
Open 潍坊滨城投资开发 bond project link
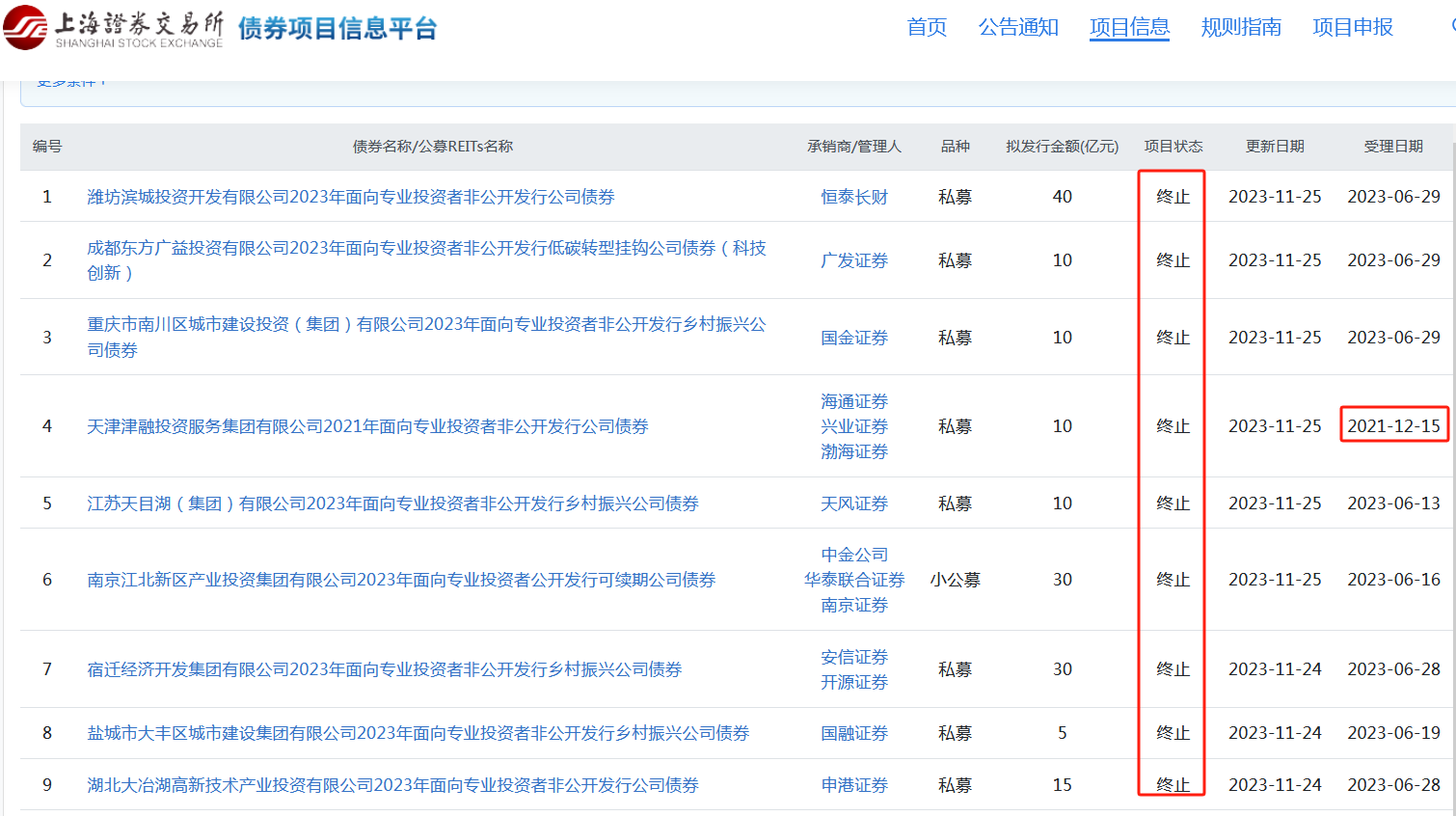(x=351, y=197)
